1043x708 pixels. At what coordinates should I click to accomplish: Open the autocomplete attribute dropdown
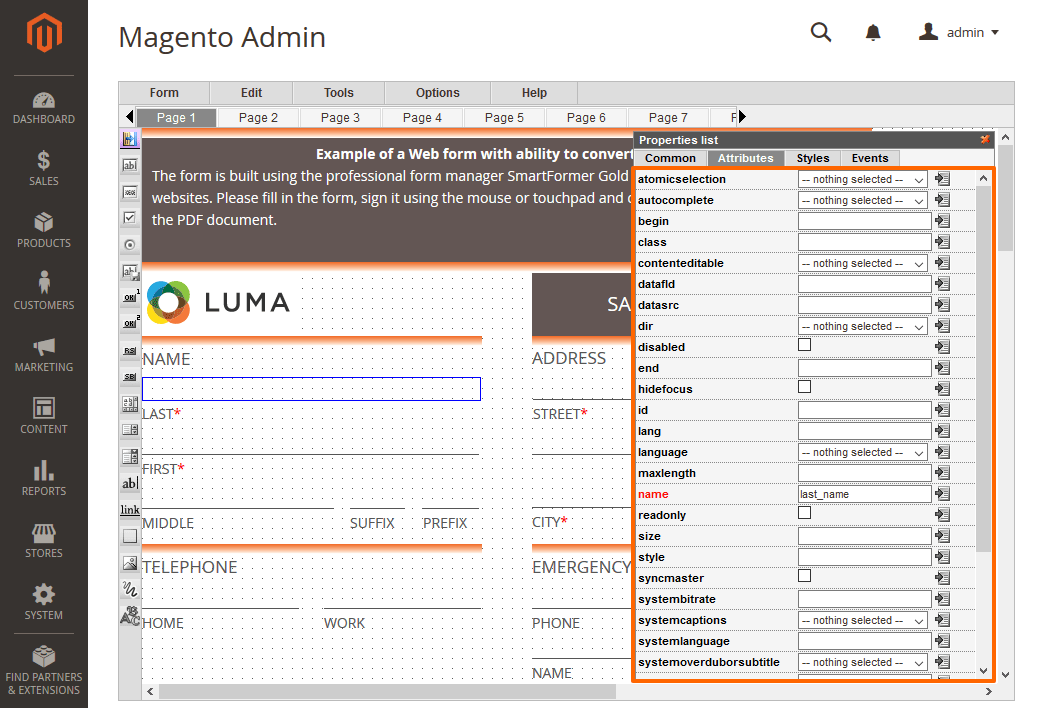tap(862, 199)
